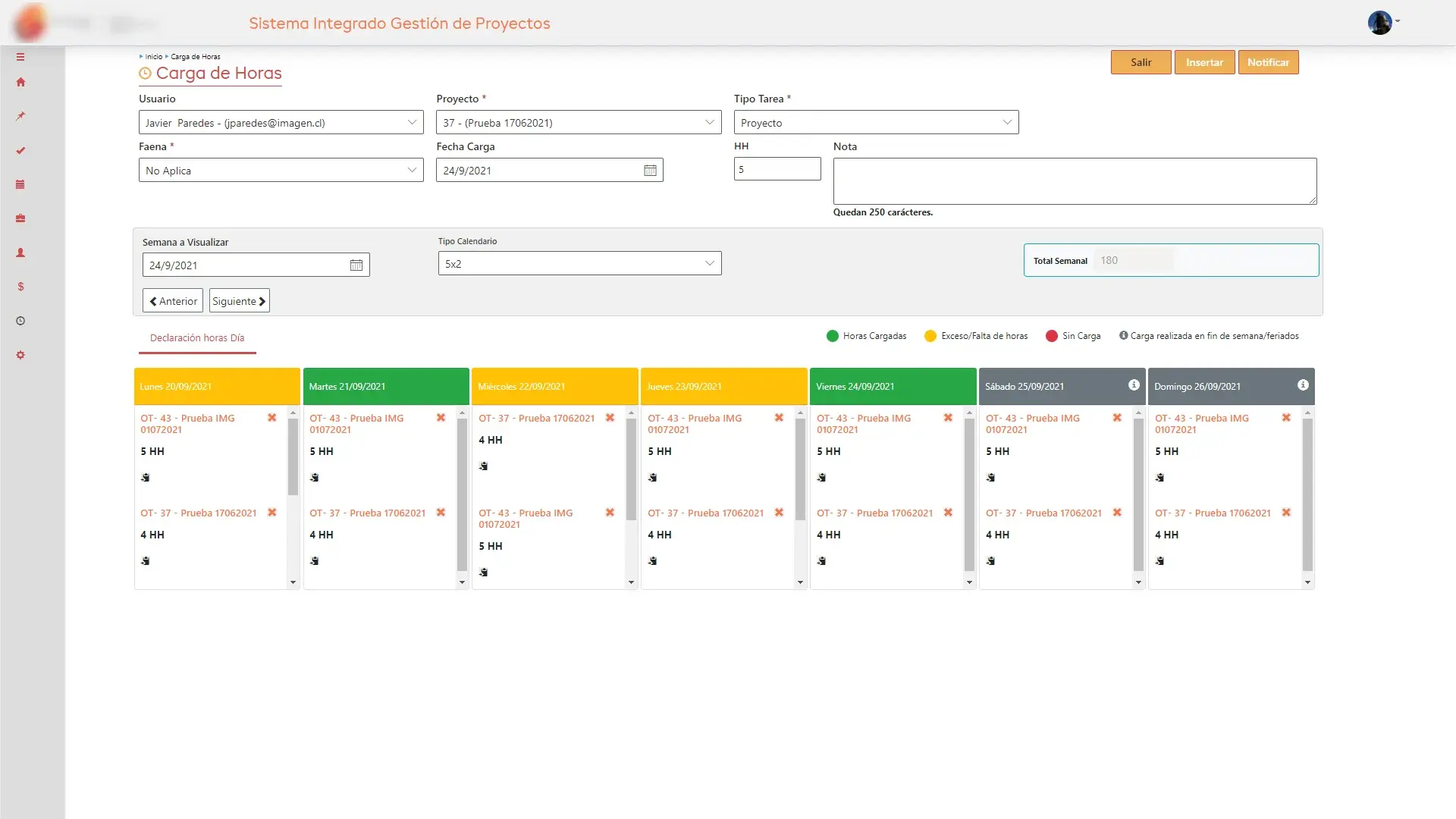Delete Jueves OT-43 Prueba IMG entry

click(x=780, y=418)
